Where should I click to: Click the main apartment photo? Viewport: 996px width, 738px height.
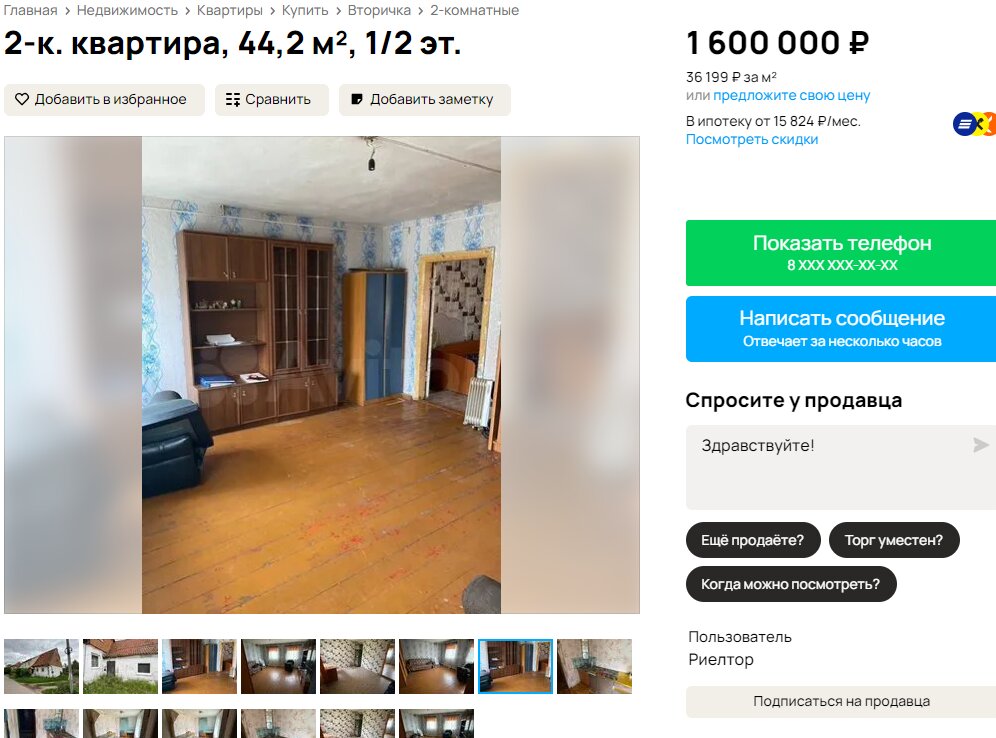(x=321, y=375)
